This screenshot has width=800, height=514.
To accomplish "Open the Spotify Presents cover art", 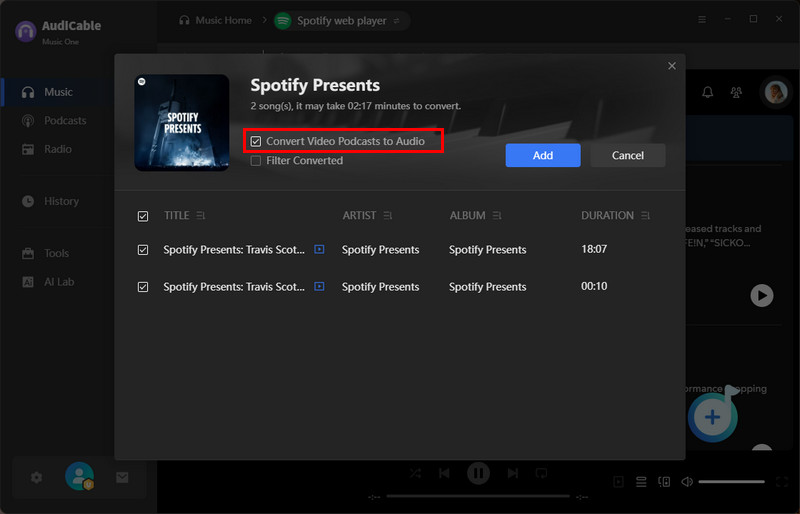I will (x=182, y=123).
